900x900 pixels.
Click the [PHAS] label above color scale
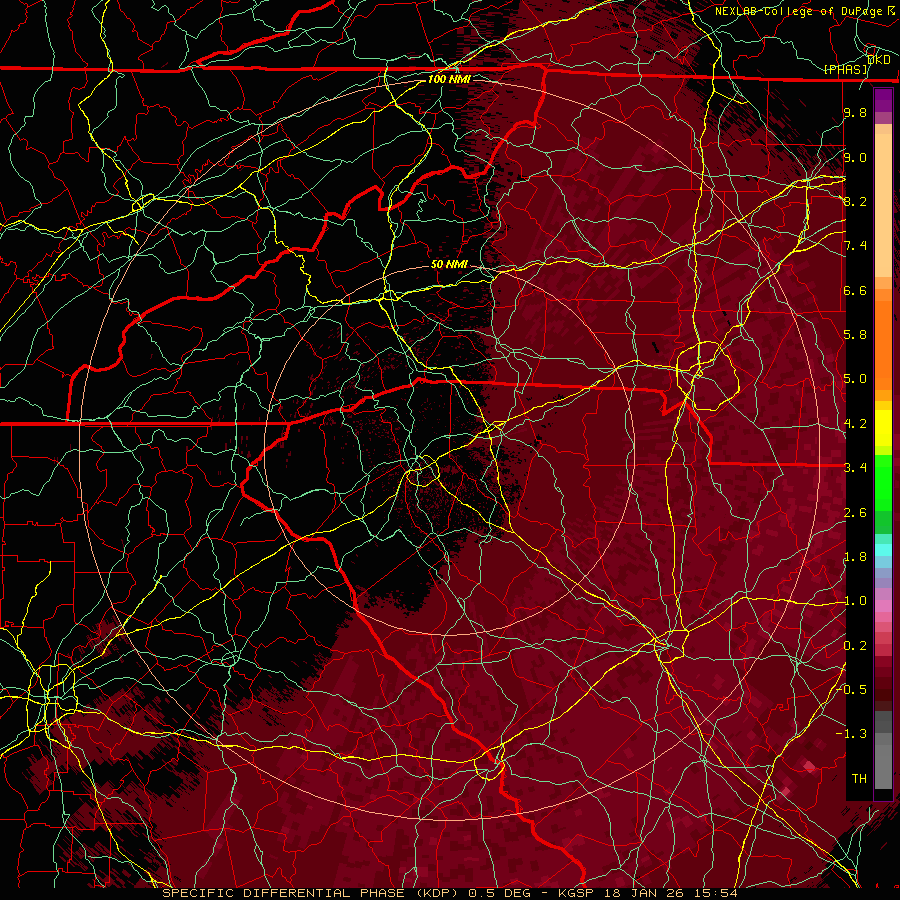tap(846, 69)
